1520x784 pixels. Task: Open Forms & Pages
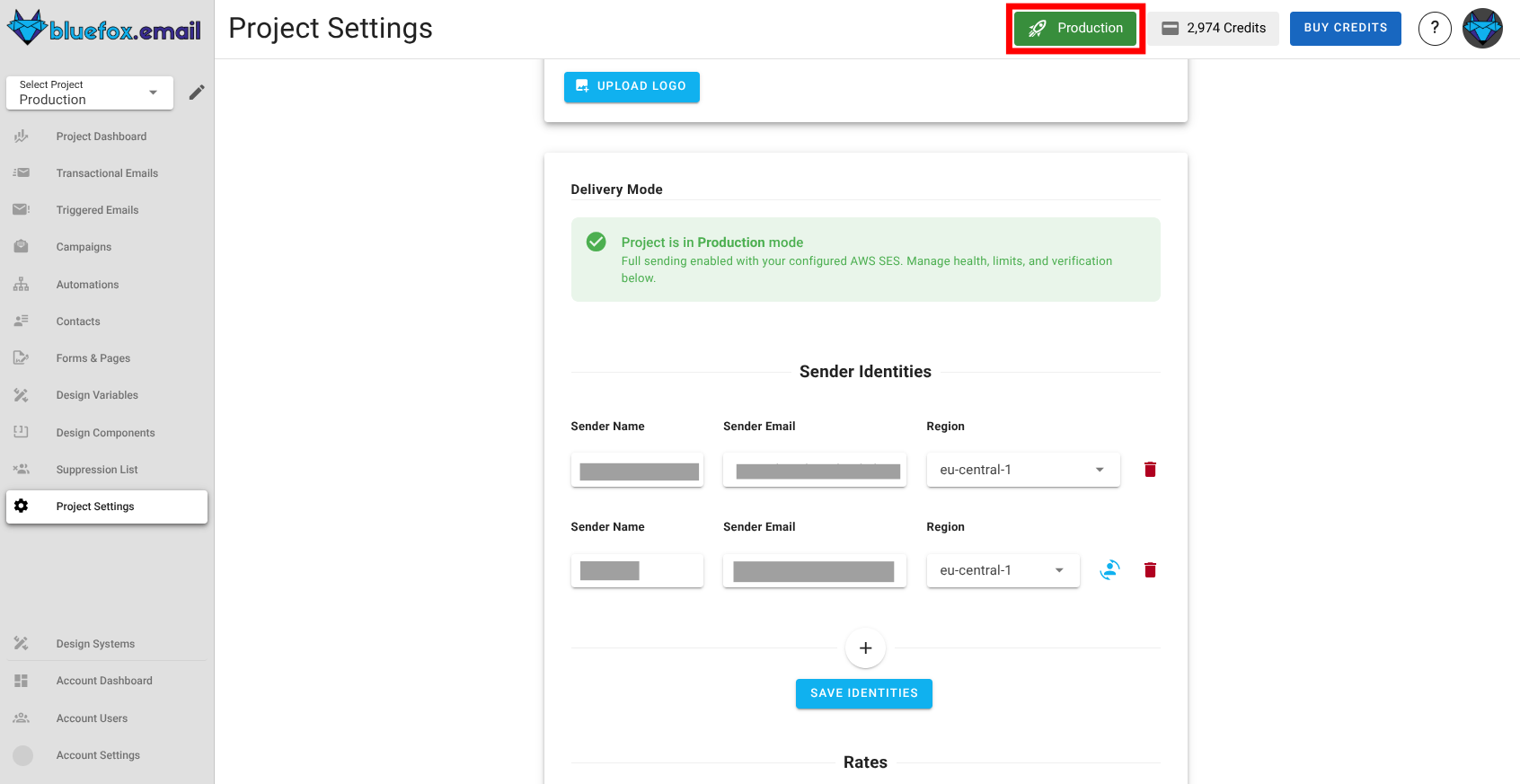[93, 358]
